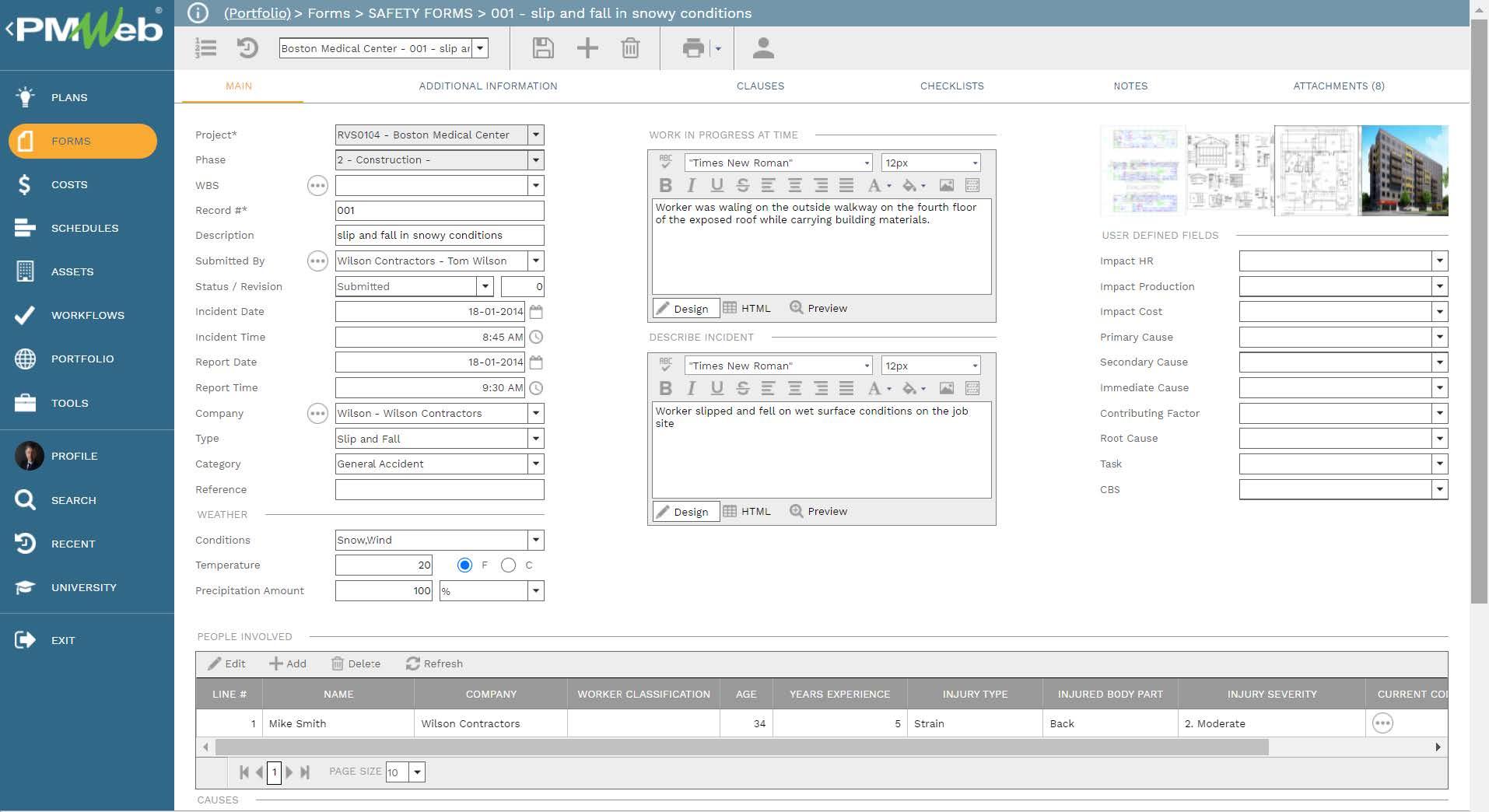Open text color picker in Work In Progress editor
Screen dimensions: 1489x812
878,185
